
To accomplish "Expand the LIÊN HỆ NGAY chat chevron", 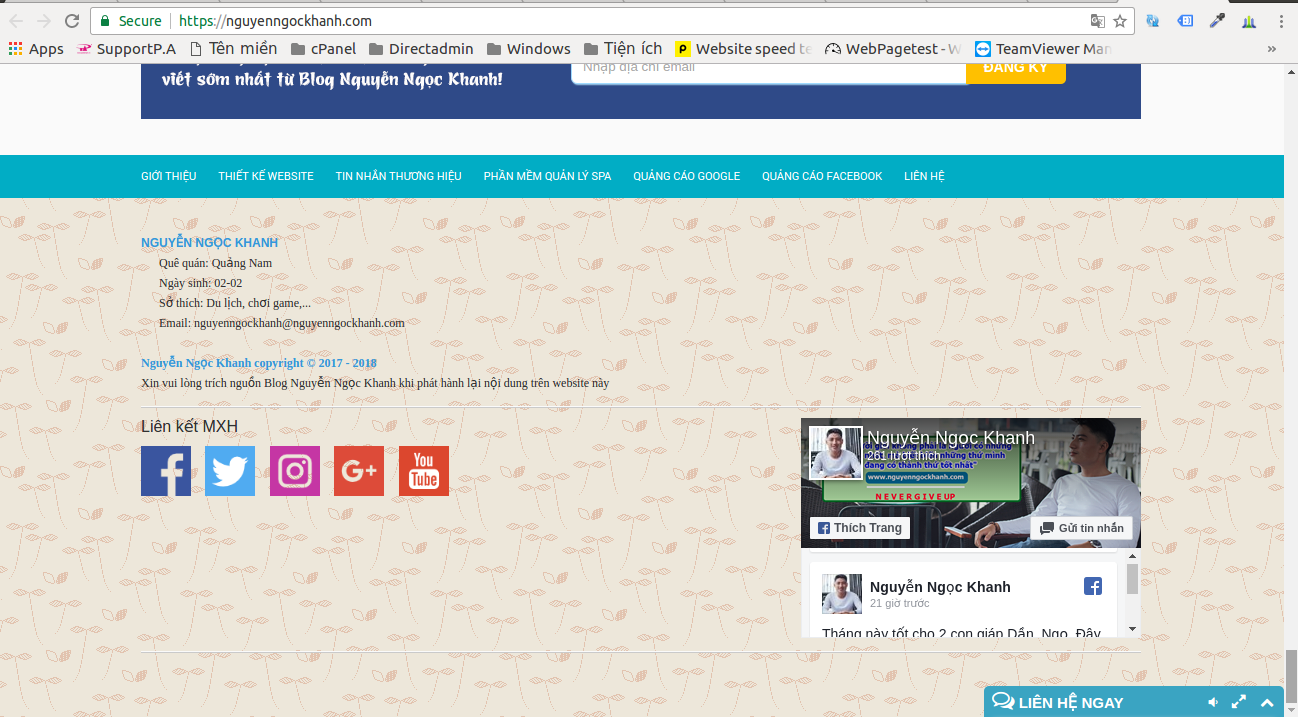I will click(1266, 702).
